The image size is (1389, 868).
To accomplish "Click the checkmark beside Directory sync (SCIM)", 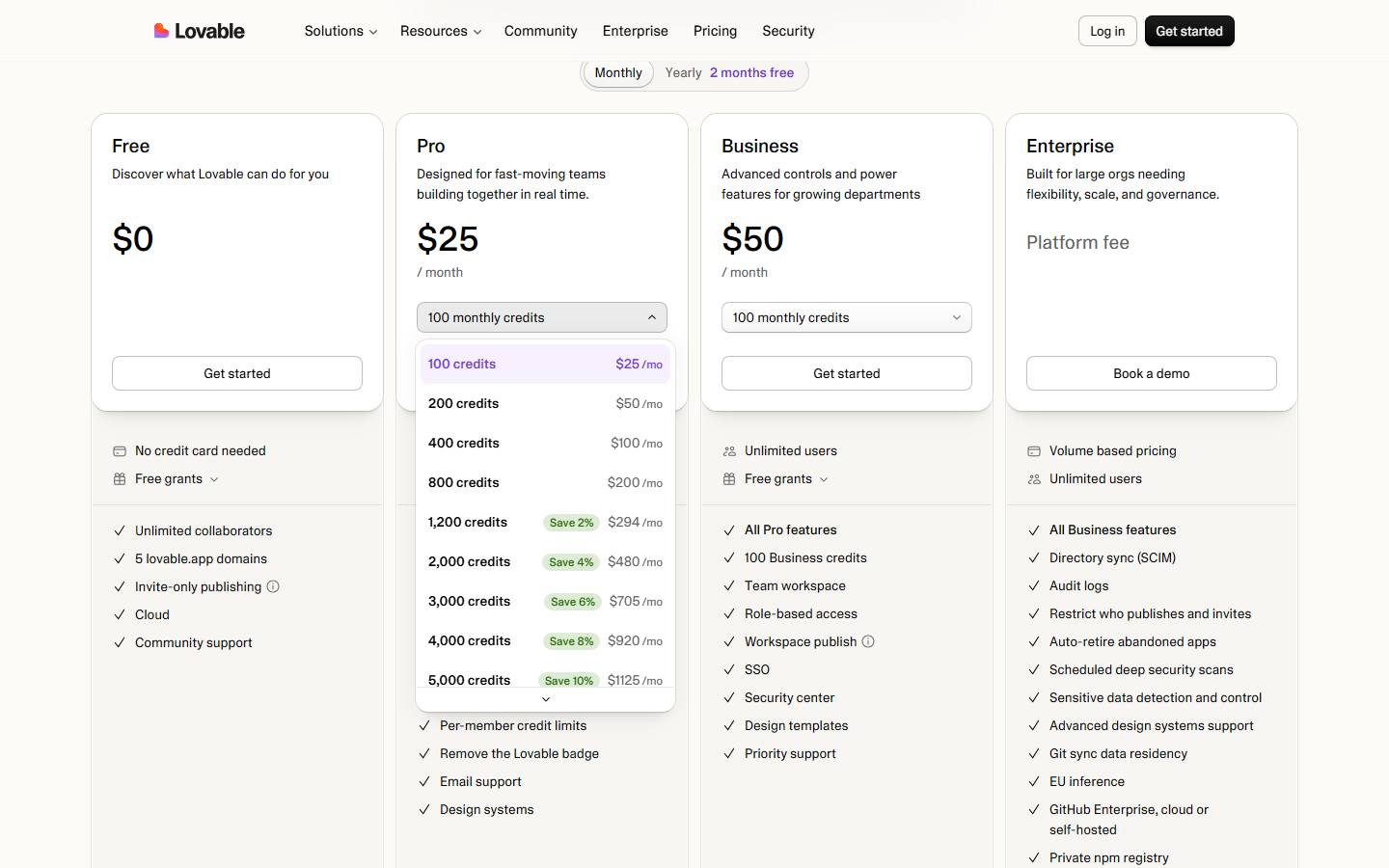I will coord(1034,557).
